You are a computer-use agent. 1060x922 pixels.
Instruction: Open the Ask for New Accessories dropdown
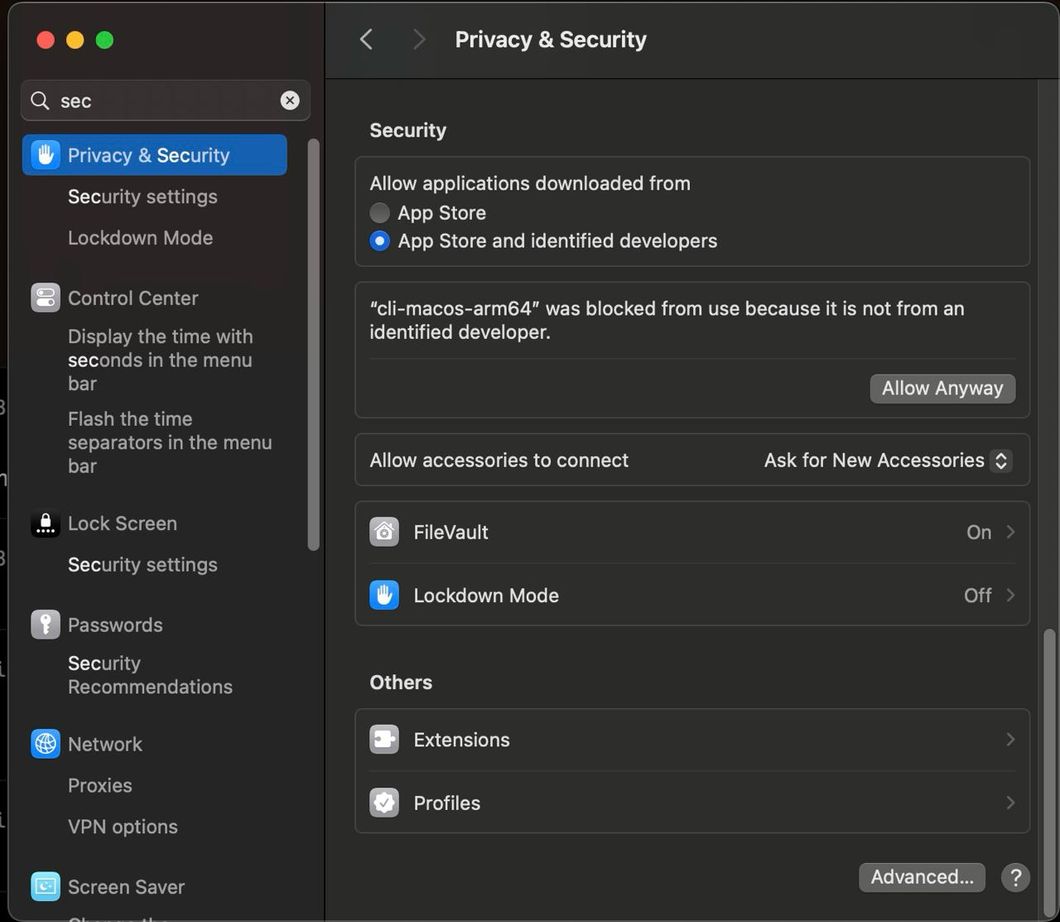888,460
